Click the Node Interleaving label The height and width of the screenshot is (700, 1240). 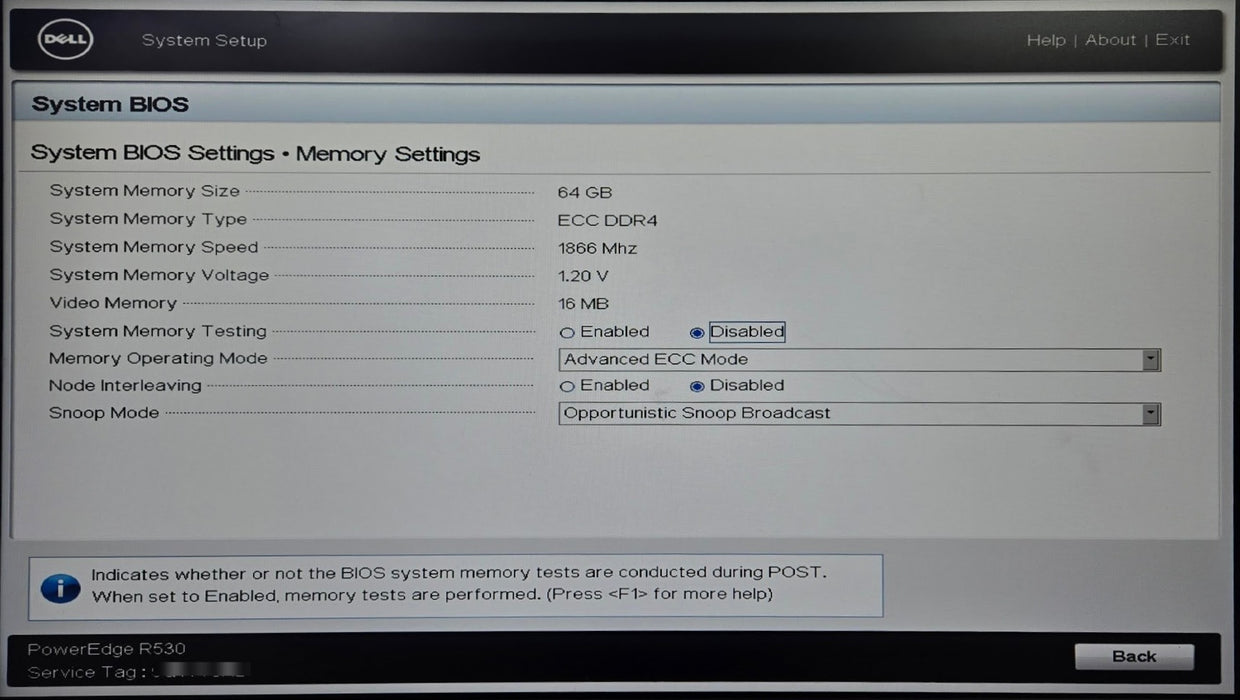(125, 386)
